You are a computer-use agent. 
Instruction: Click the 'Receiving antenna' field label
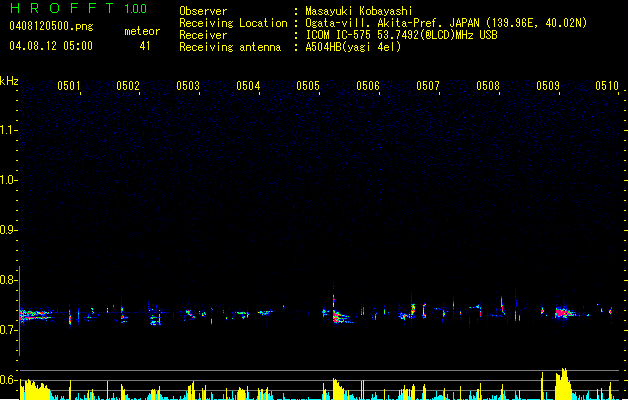pyautogui.click(x=230, y=47)
